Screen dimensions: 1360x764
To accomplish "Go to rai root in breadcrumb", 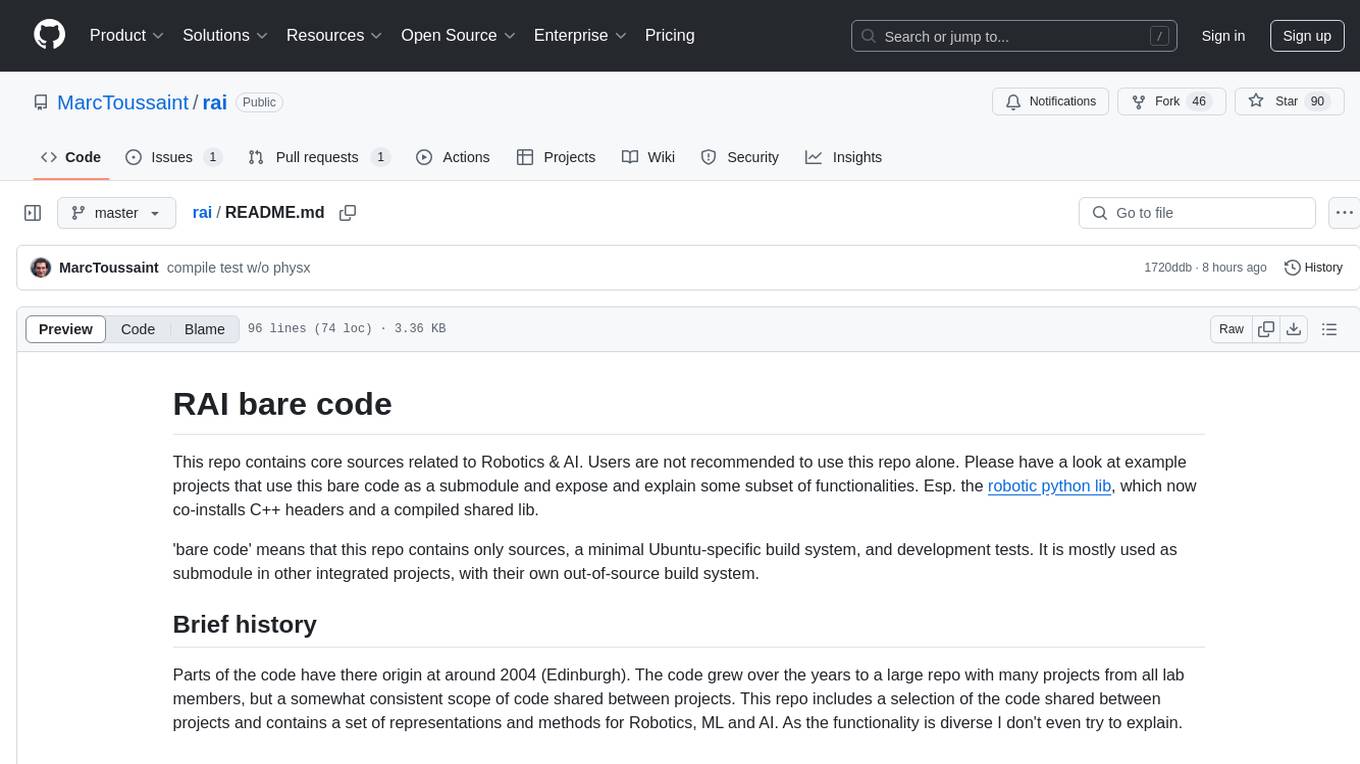I will pyautogui.click(x=202, y=212).
